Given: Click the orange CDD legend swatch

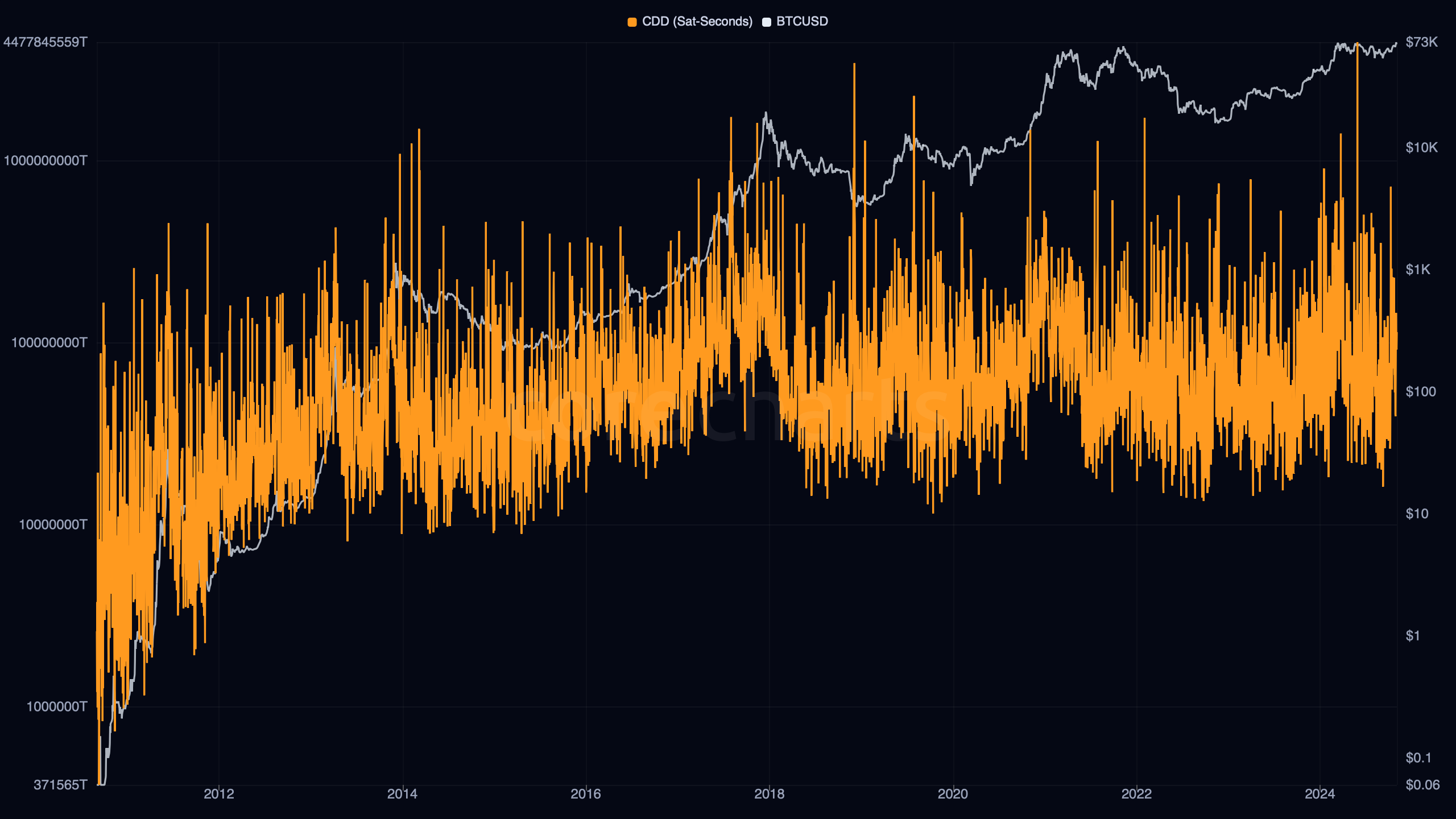Looking at the screenshot, I should pyautogui.click(x=632, y=22).
